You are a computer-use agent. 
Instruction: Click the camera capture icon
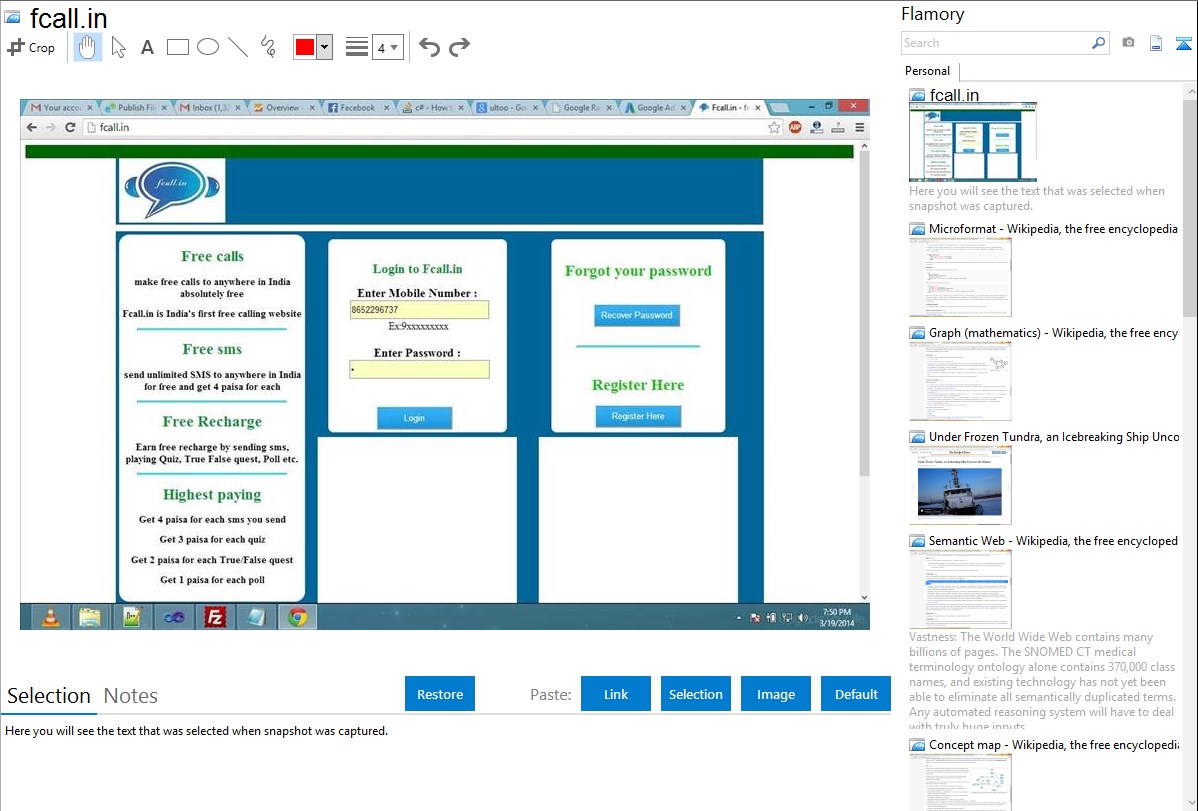tap(1128, 43)
